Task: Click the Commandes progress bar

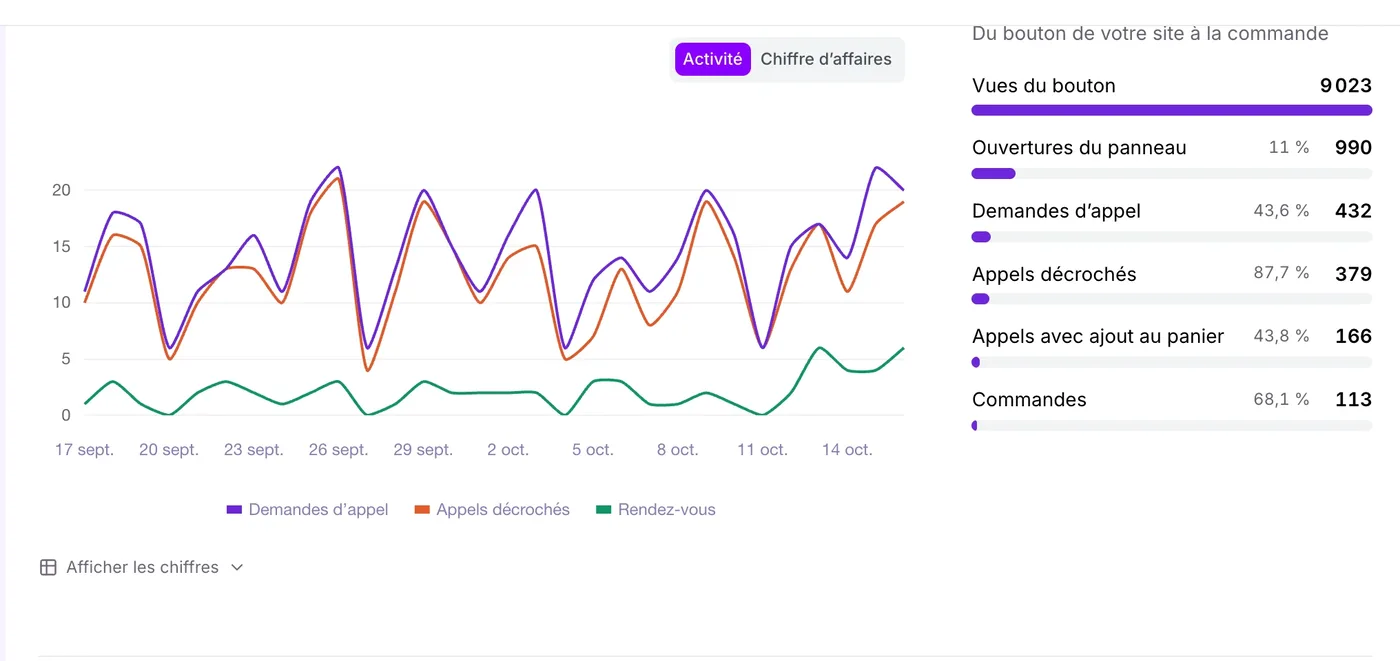Action: tap(1172, 425)
